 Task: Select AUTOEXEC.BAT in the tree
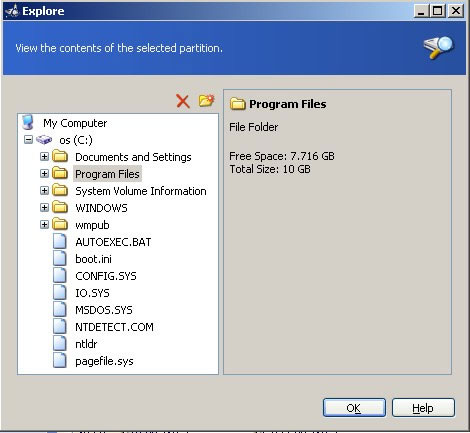[113, 242]
